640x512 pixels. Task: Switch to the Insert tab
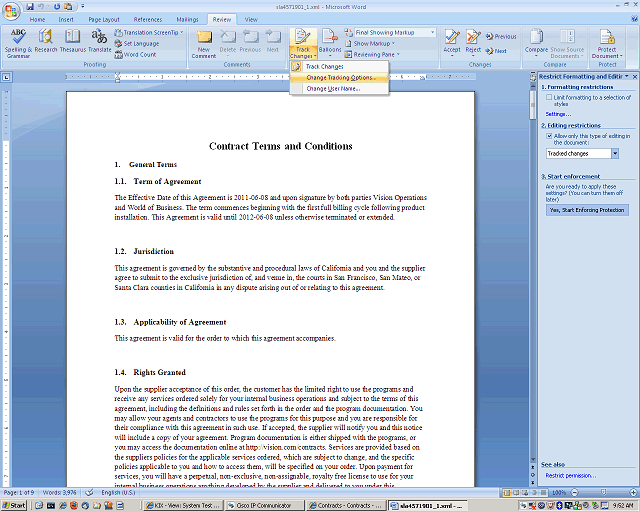click(66, 19)
